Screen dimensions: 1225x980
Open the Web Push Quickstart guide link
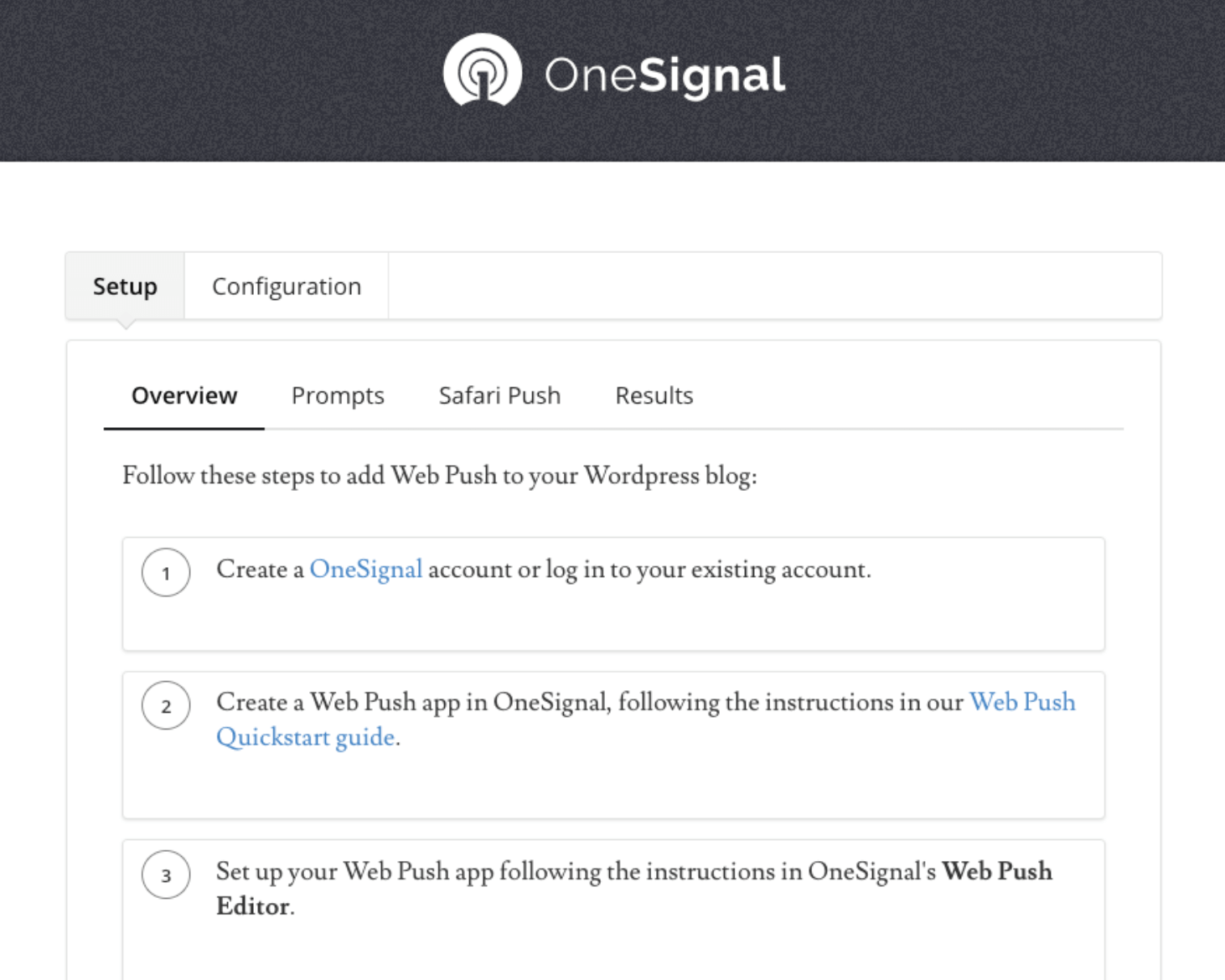click(645, 720)
